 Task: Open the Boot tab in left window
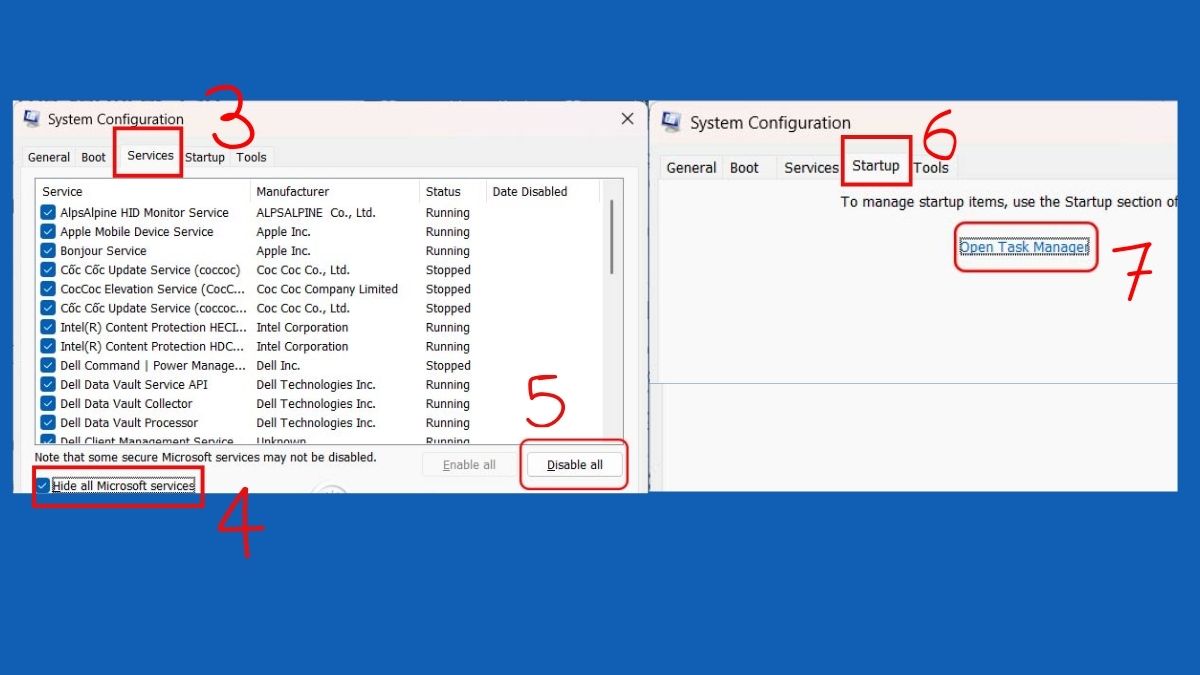93,156
